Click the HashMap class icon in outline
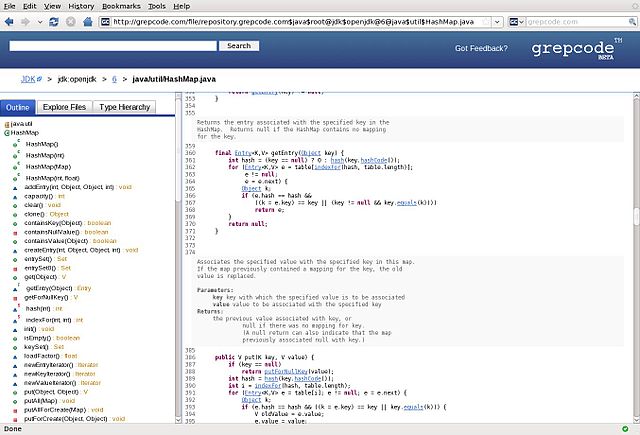The width and height of the screenshot is (640, 435). coord(7,133)
